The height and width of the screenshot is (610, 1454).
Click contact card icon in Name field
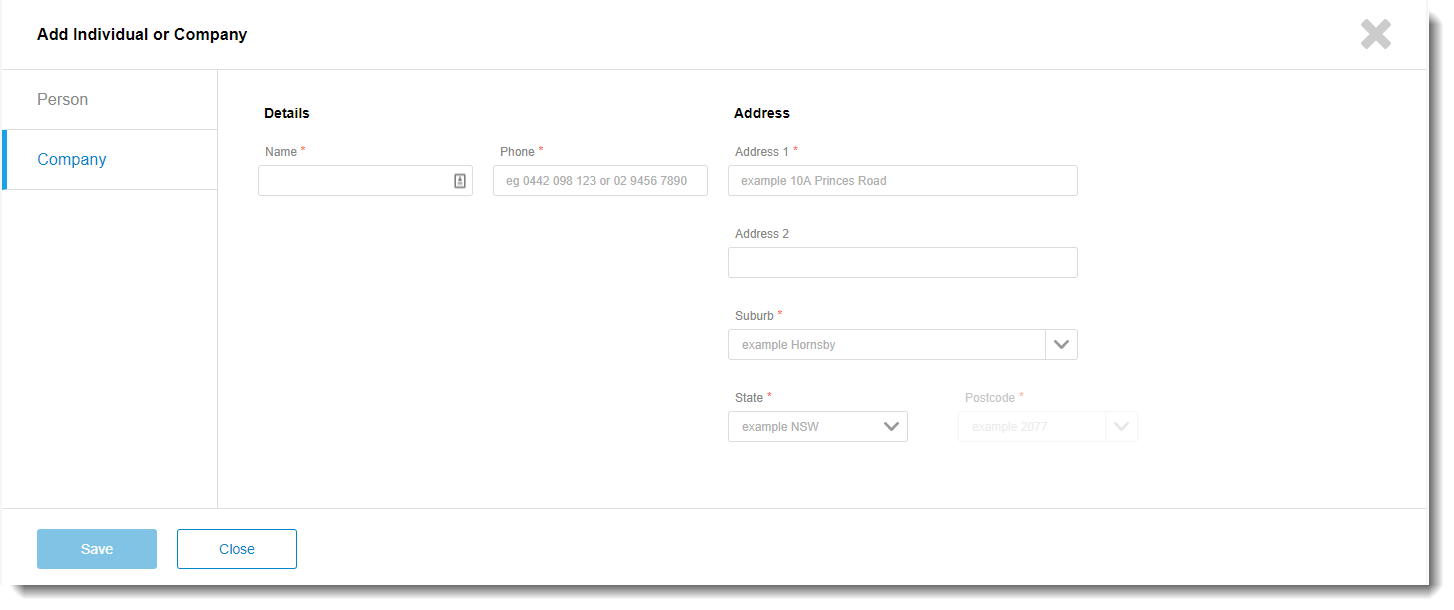coord(460,181)
